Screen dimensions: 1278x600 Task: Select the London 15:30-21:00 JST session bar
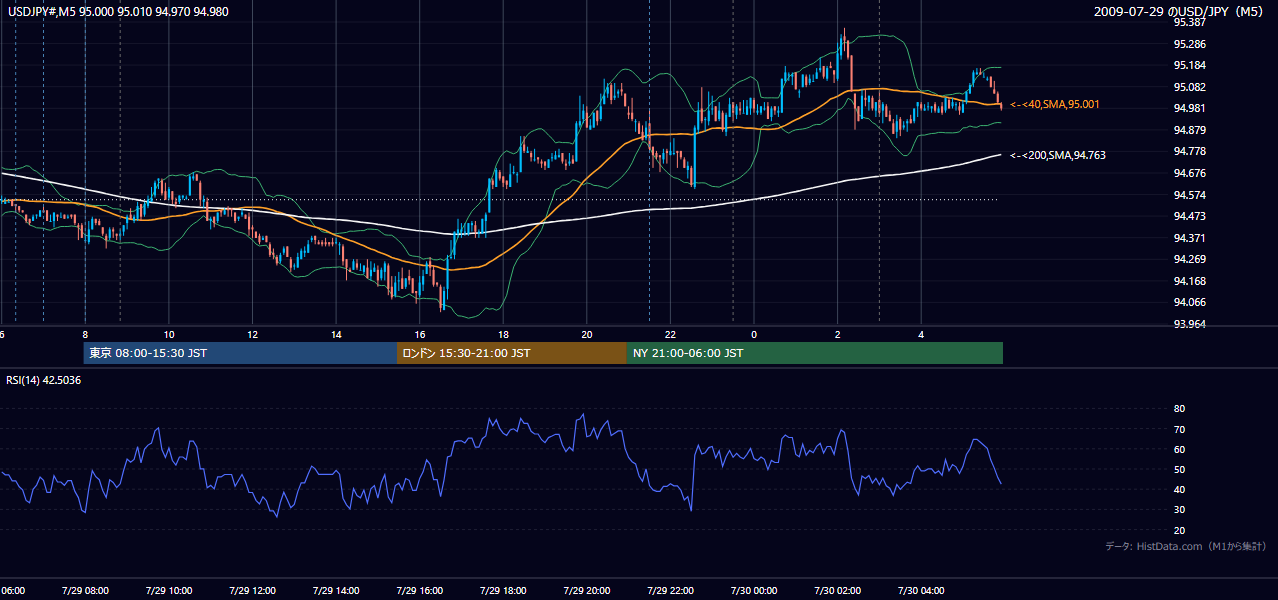512,353
